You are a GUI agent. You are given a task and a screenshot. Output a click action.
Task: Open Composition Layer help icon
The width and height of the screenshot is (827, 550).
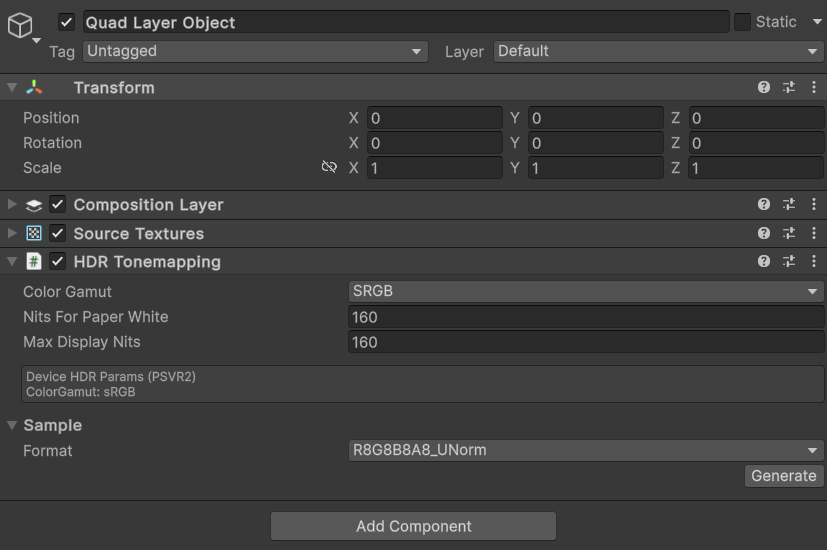(764, 205)
